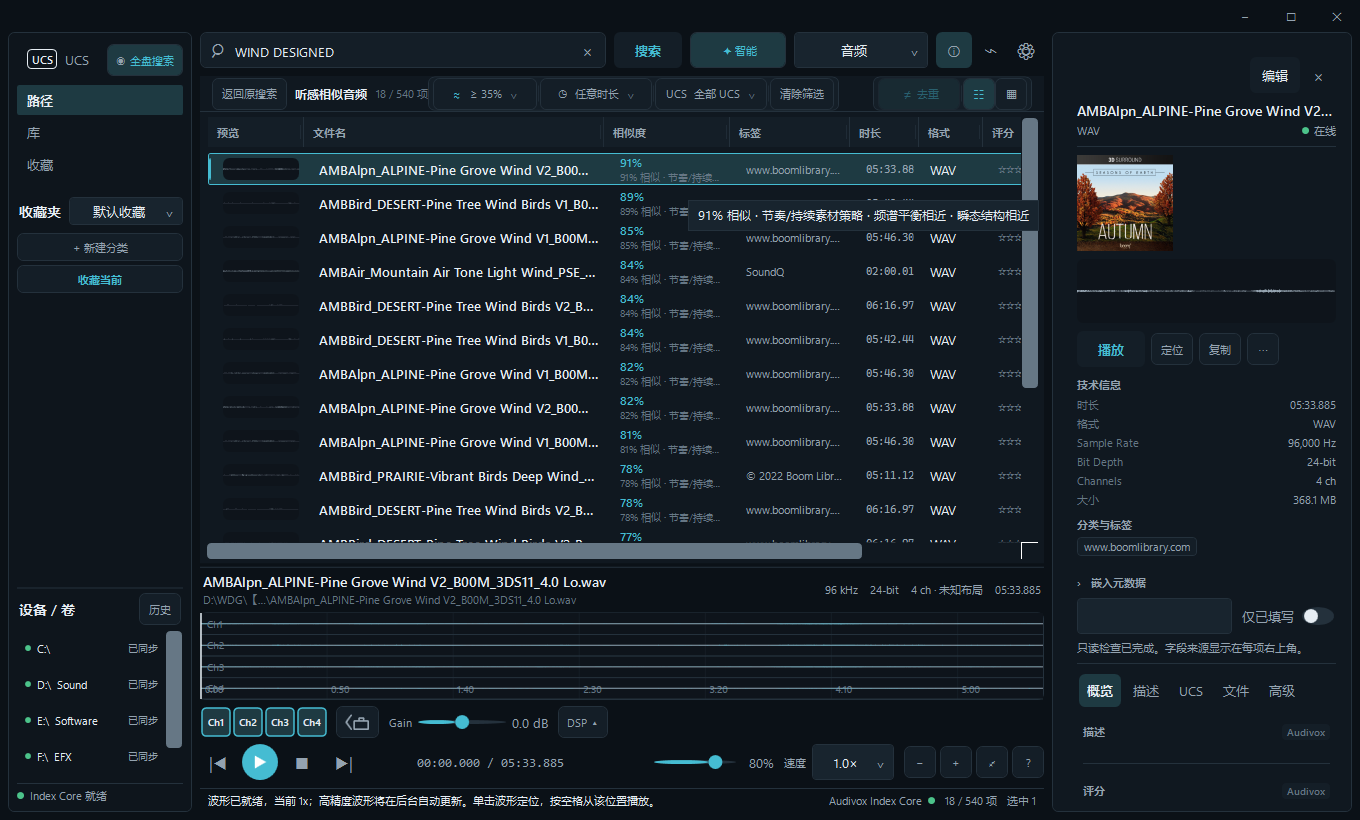
Task: Click the 复制 copy button
Action: click(1220, 349)
